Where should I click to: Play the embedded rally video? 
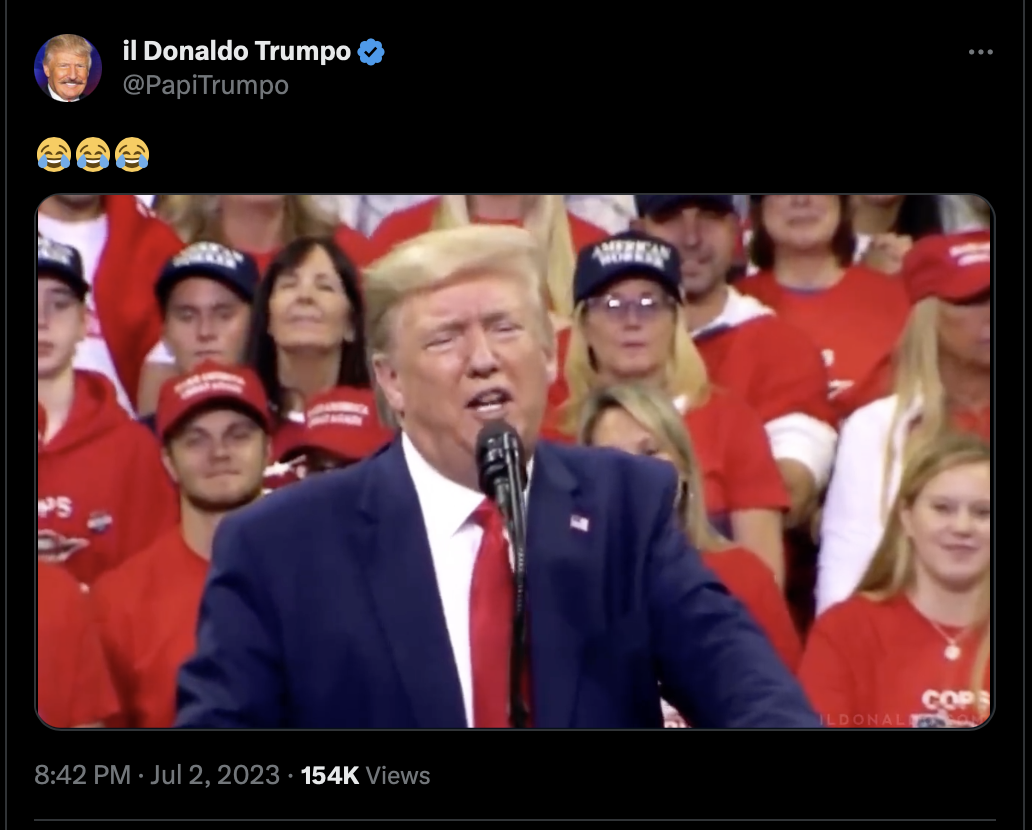tap(514, 461)
